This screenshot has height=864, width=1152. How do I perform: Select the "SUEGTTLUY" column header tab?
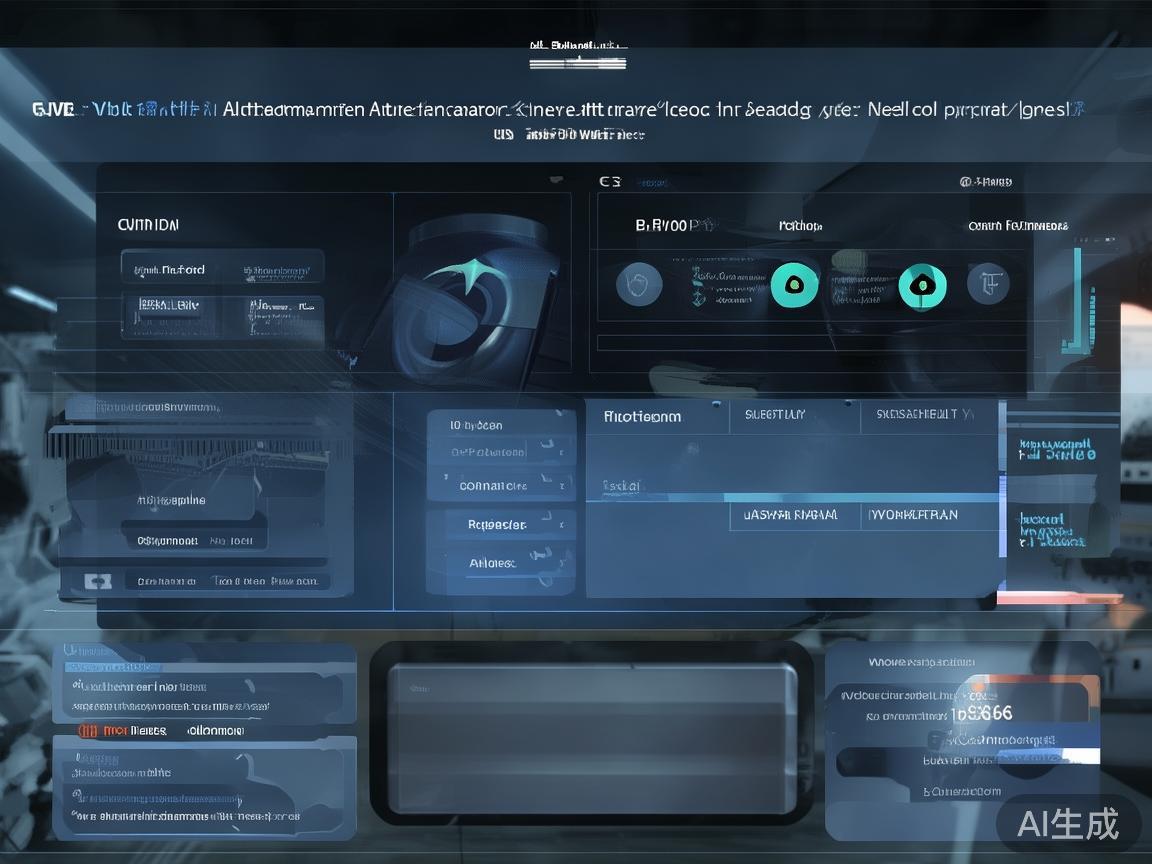768,414
